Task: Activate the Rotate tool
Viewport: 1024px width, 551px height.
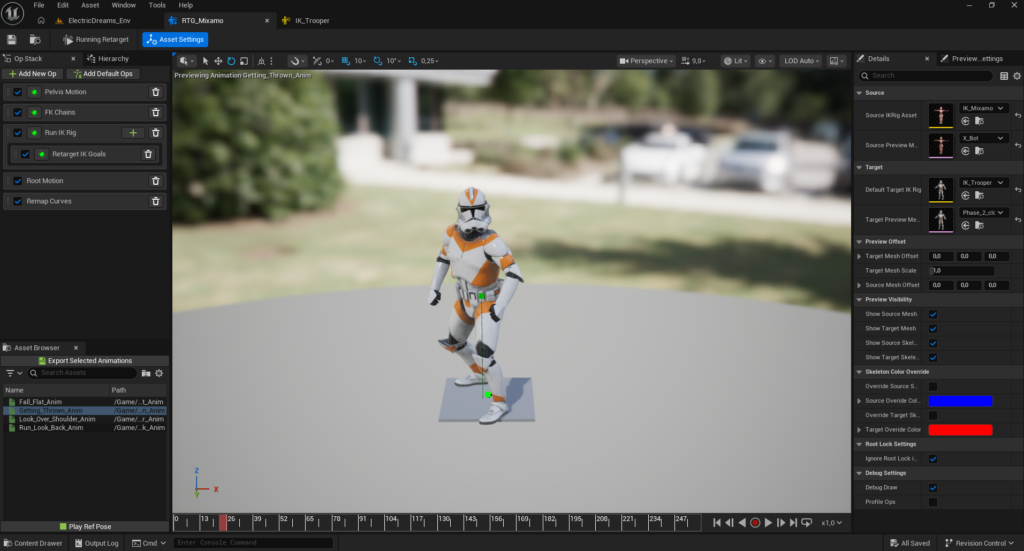Action: click(x=231, y=61)
